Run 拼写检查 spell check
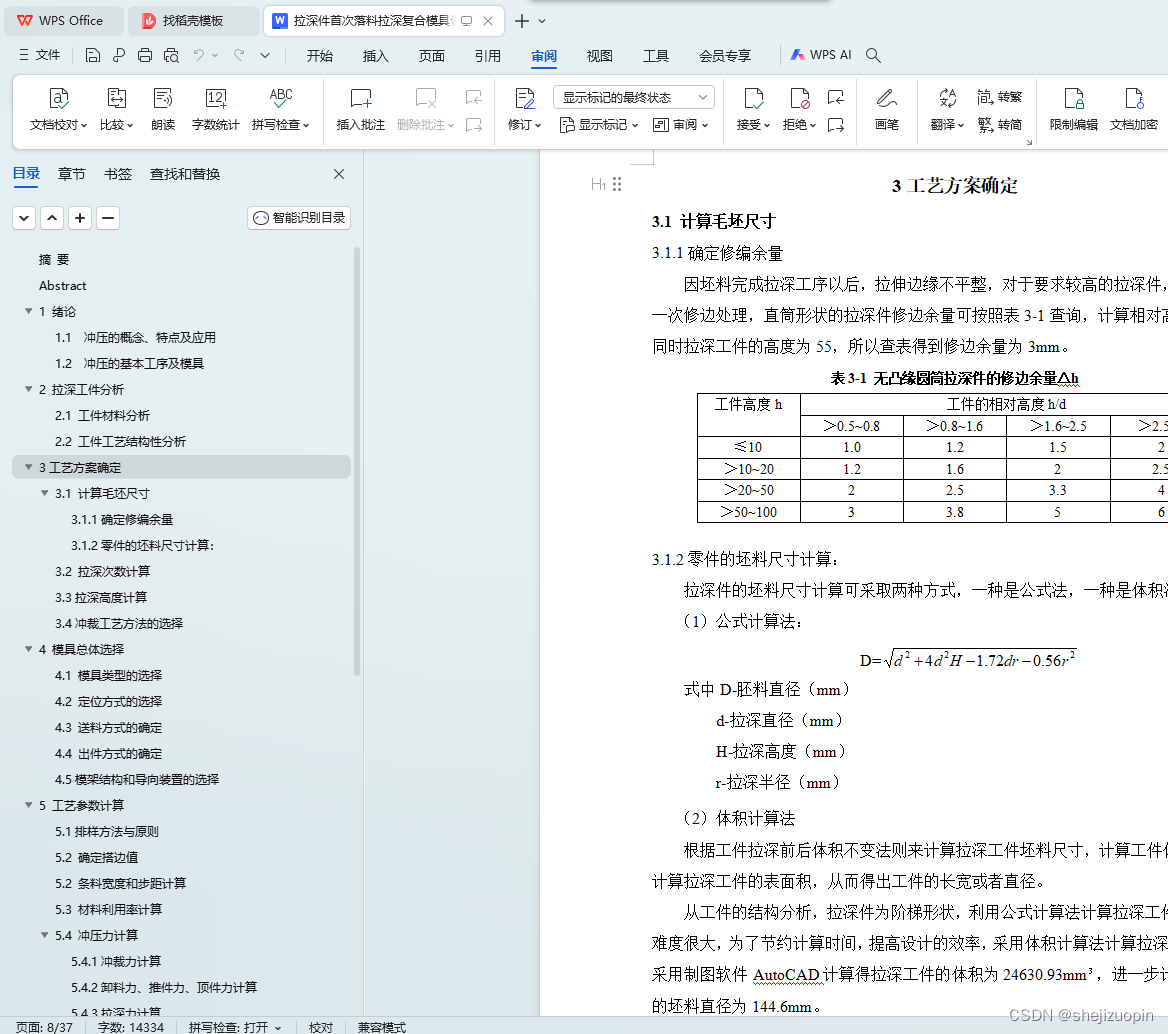Screen dimensions: 1168x1034 click(280, 109)
